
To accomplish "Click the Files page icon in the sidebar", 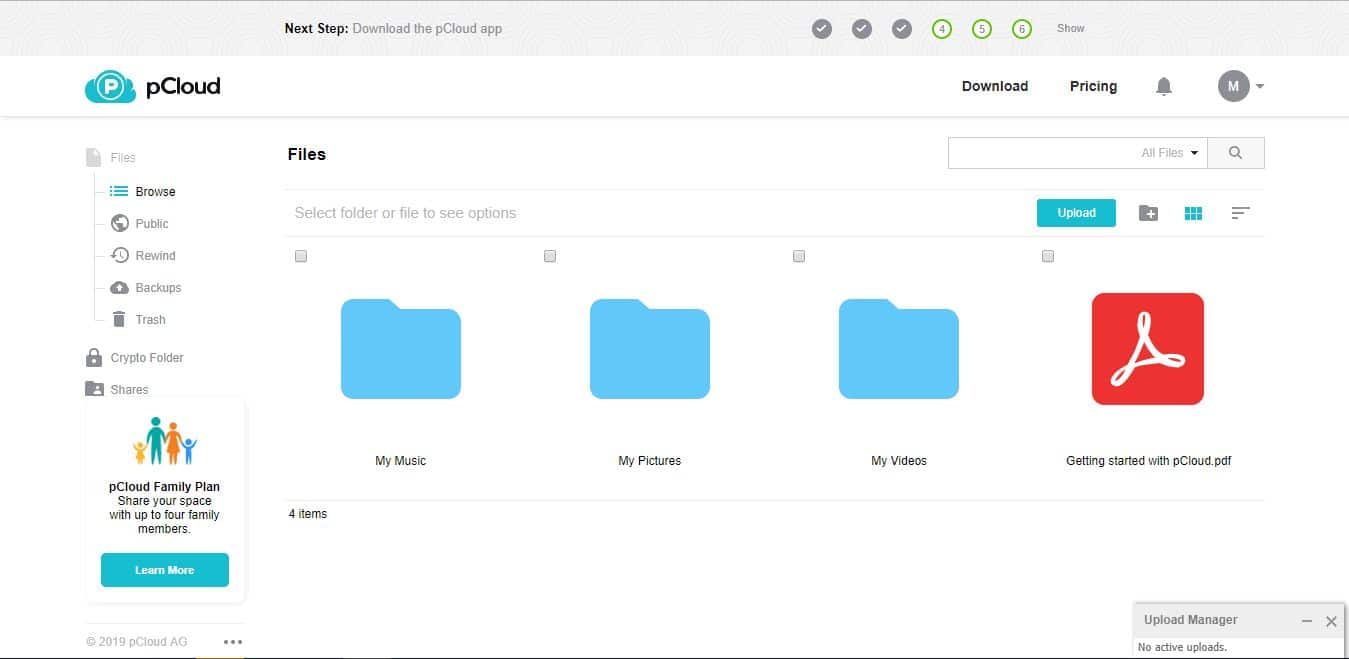I will point(93,158).
